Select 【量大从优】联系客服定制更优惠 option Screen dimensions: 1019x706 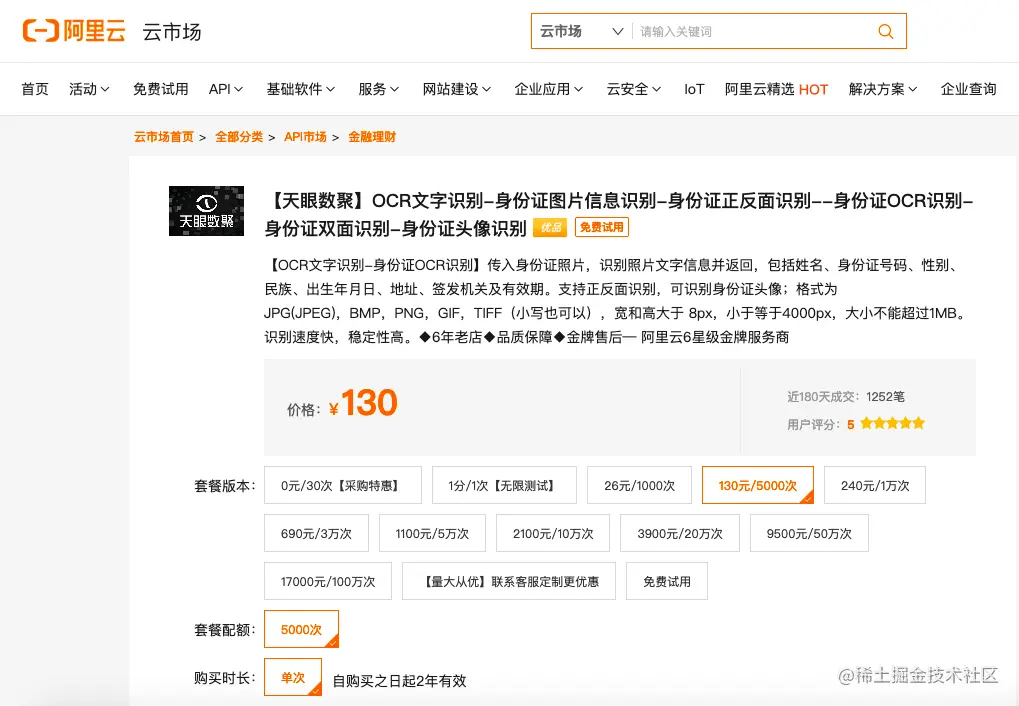(509, 581)
